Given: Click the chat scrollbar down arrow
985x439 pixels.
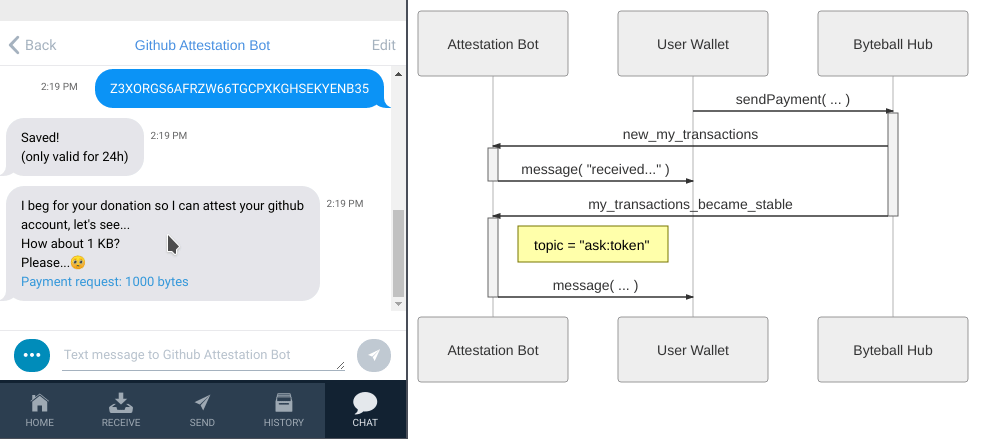Looking at the screenshot, I should click(x=398, y=304).
